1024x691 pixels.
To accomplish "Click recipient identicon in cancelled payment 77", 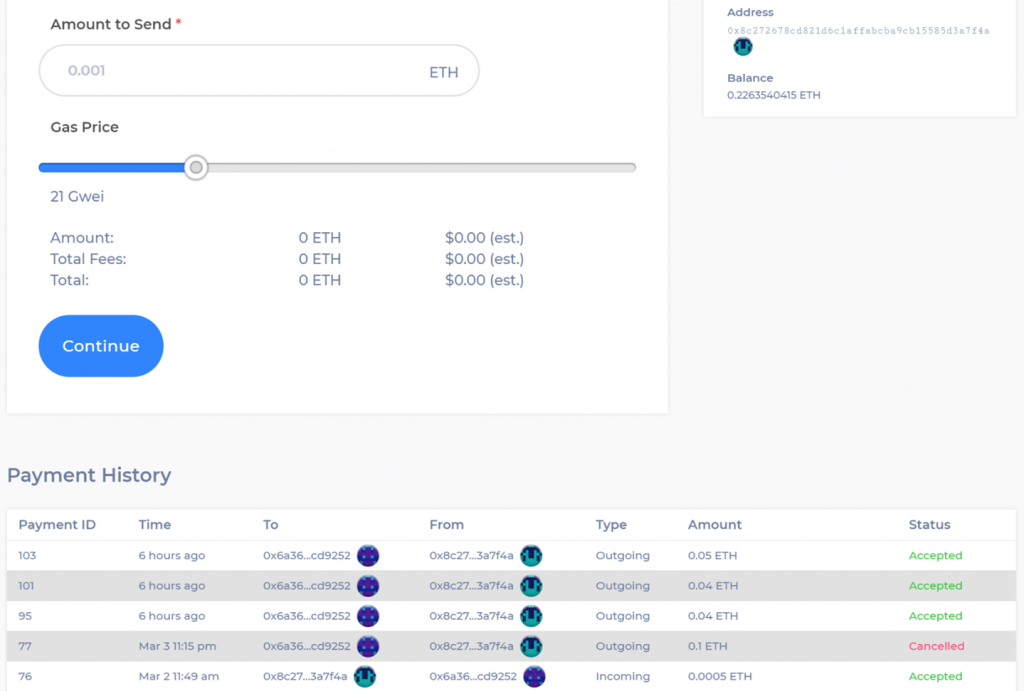I will 368,646.
